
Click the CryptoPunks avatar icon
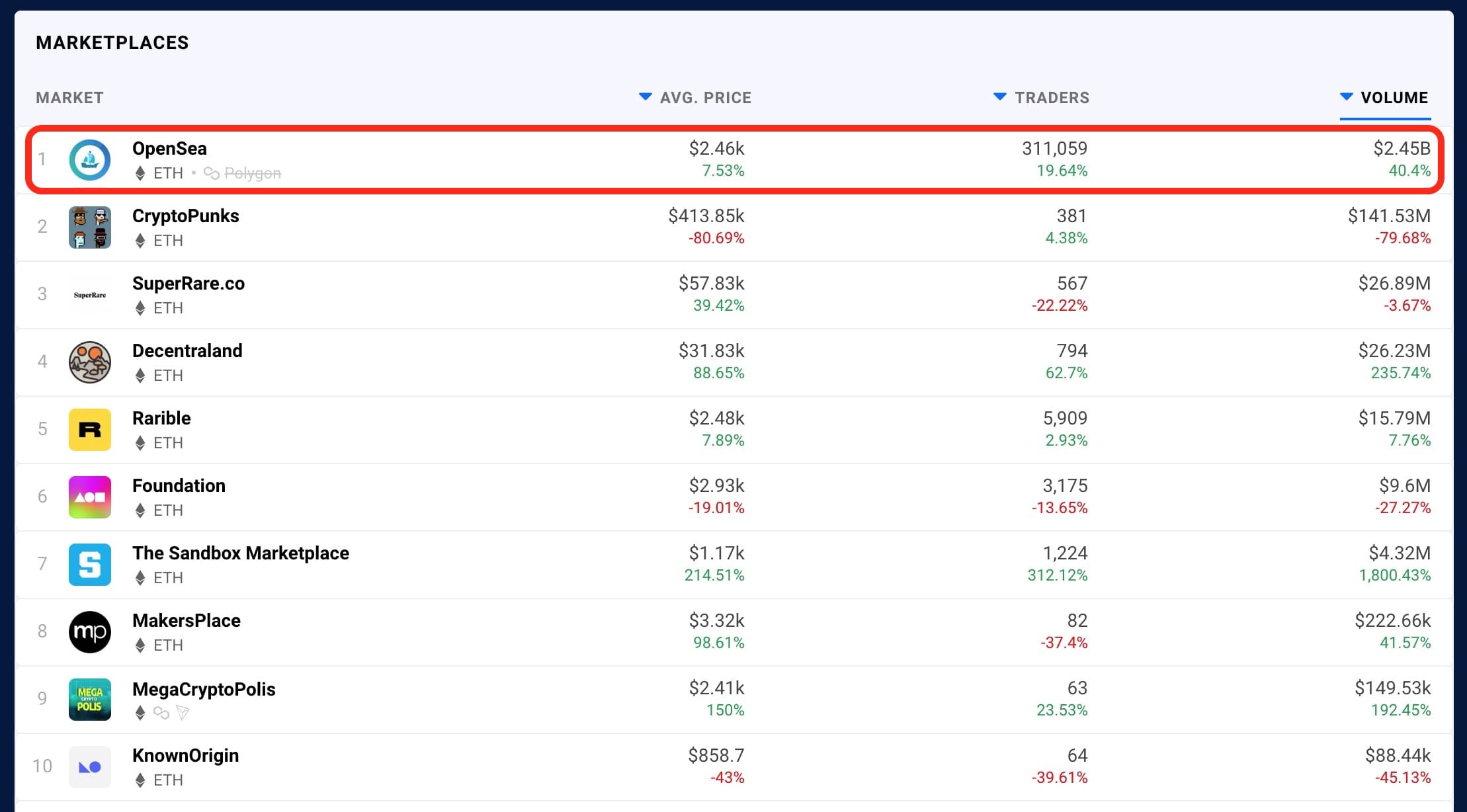coord(90,227)
